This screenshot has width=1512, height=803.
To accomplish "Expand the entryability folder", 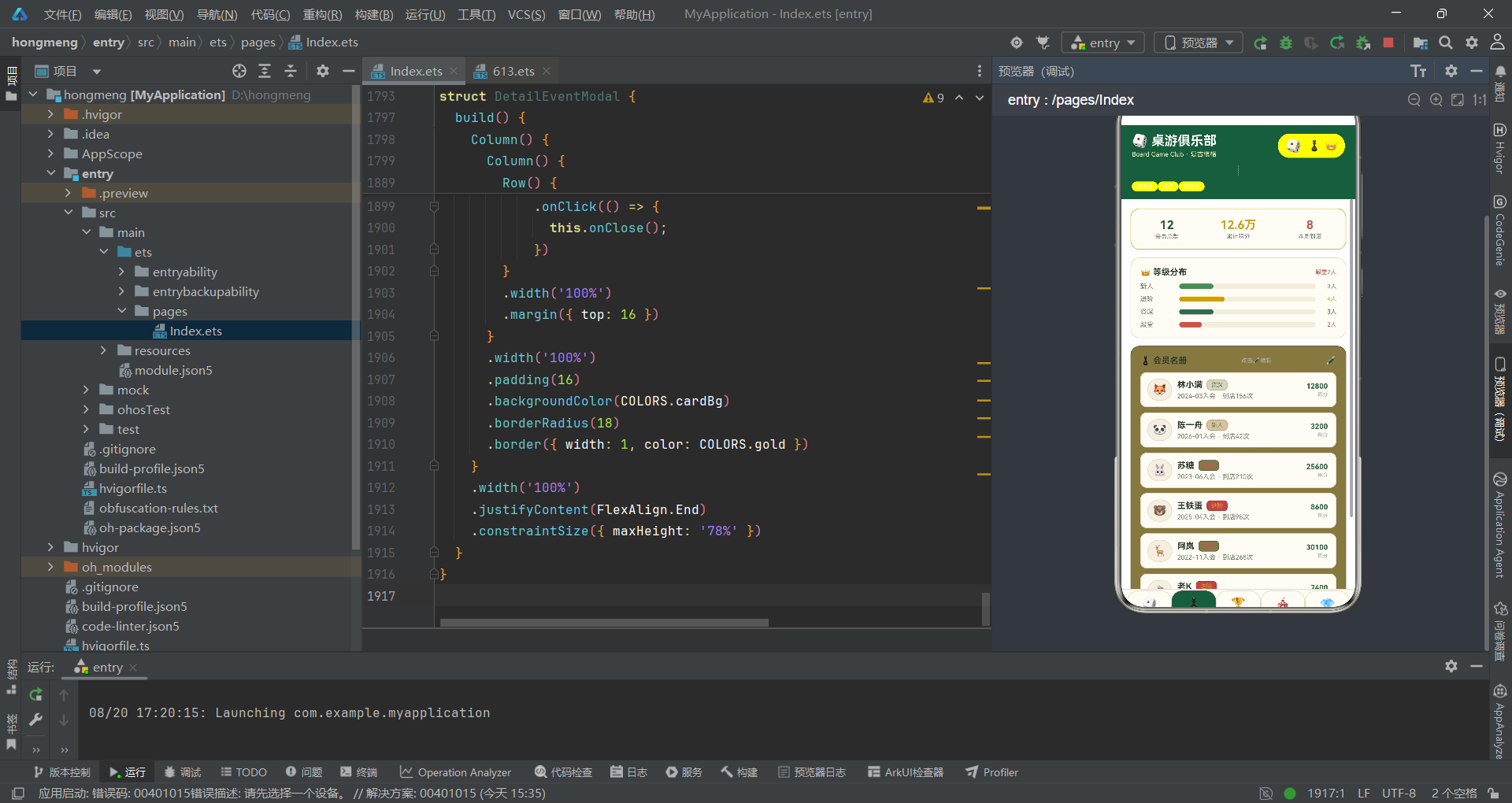I will point(121,272).
